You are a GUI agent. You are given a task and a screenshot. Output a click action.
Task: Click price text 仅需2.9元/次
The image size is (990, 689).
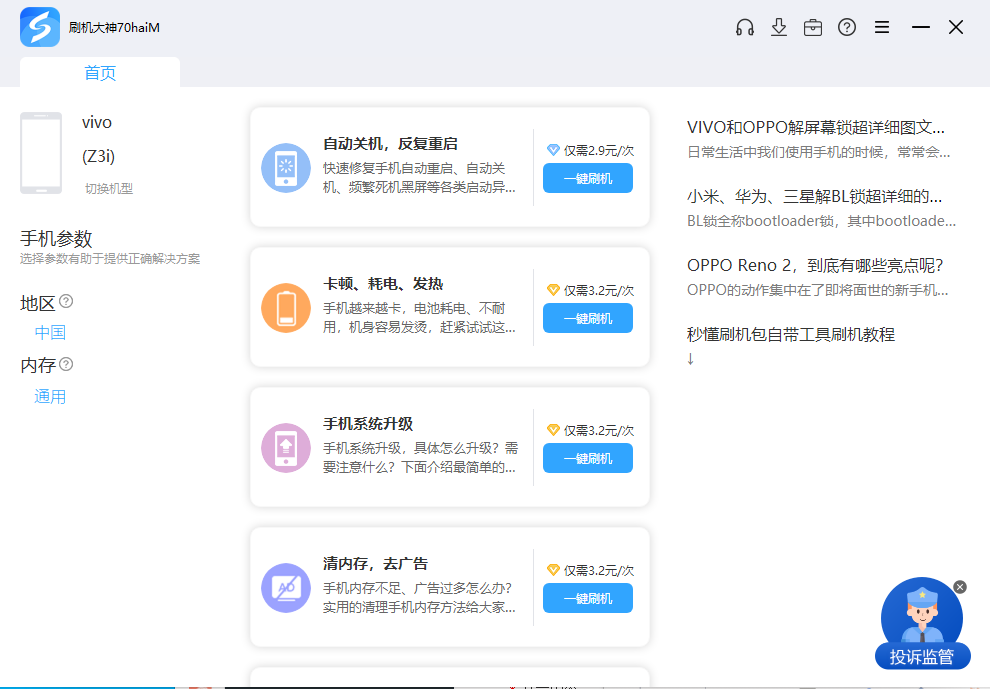click(x=599, y=150)
